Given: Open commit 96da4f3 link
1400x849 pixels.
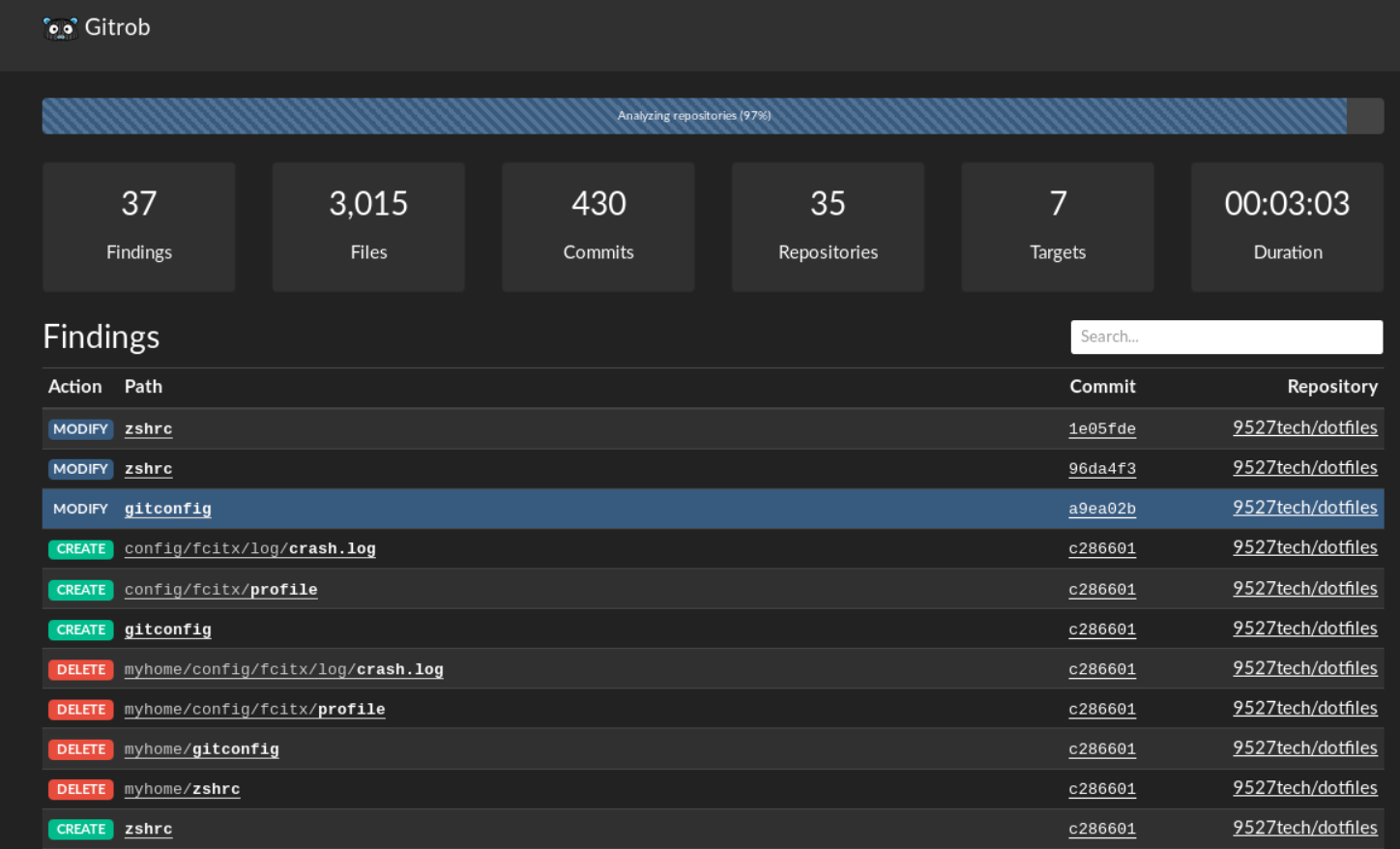Looking at the screenshot, I should coord(1101,469).
